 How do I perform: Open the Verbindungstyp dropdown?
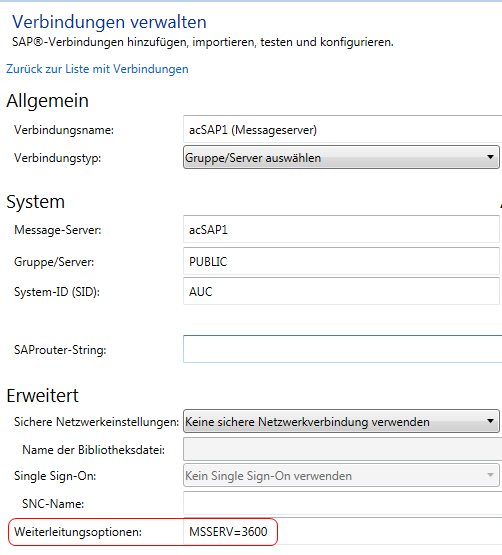341,157
